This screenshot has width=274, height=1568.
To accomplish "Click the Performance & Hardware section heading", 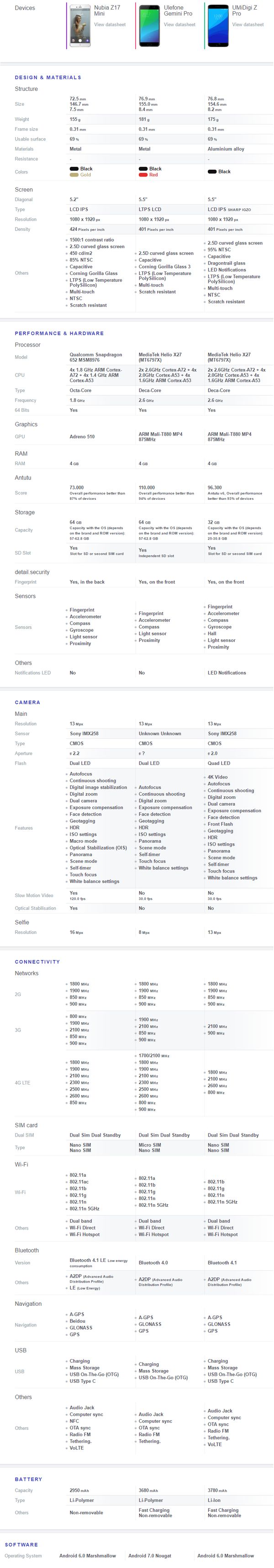I will [59, 333].
